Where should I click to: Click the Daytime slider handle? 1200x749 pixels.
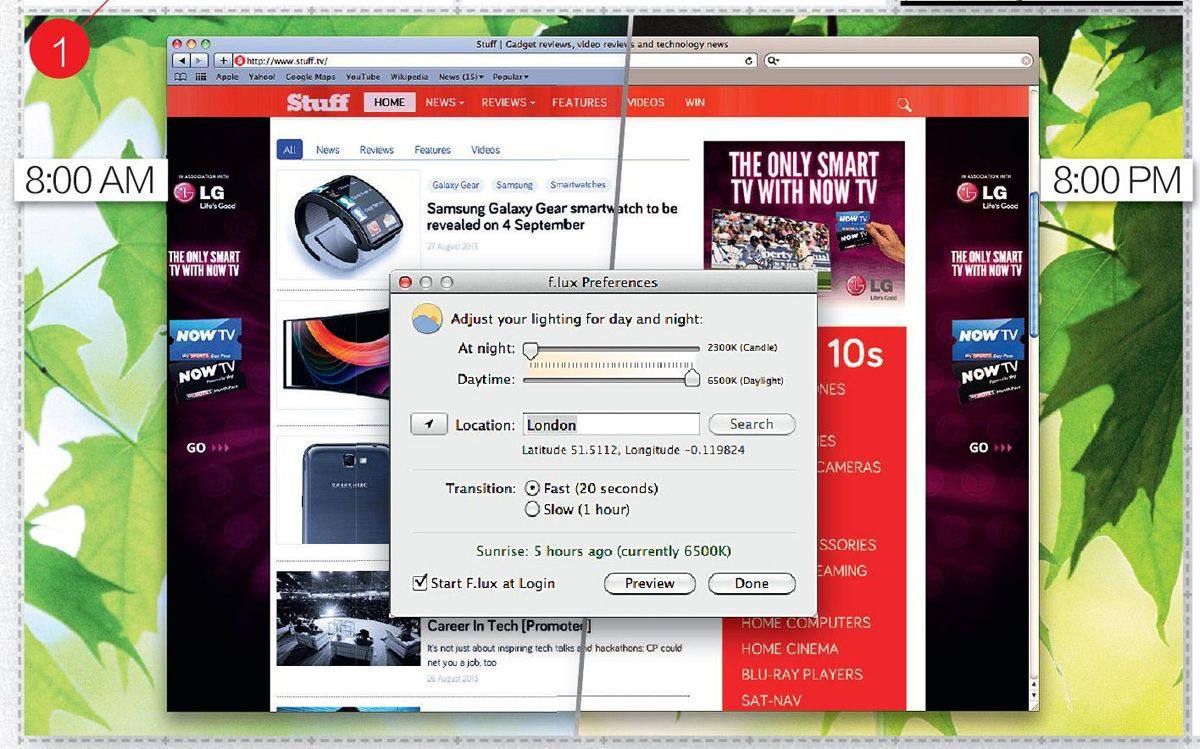[x=691, y=378]
